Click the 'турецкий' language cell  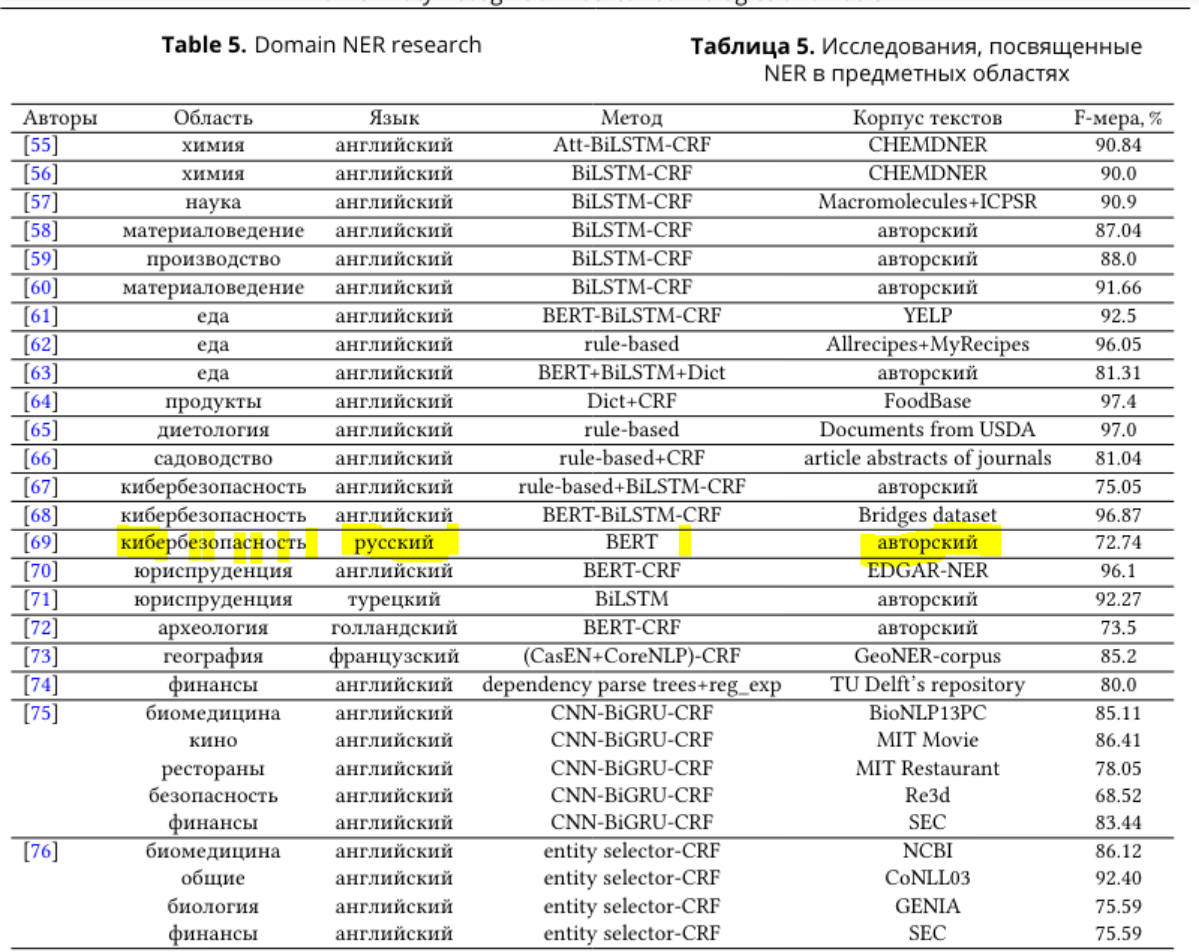coord(394,599)
